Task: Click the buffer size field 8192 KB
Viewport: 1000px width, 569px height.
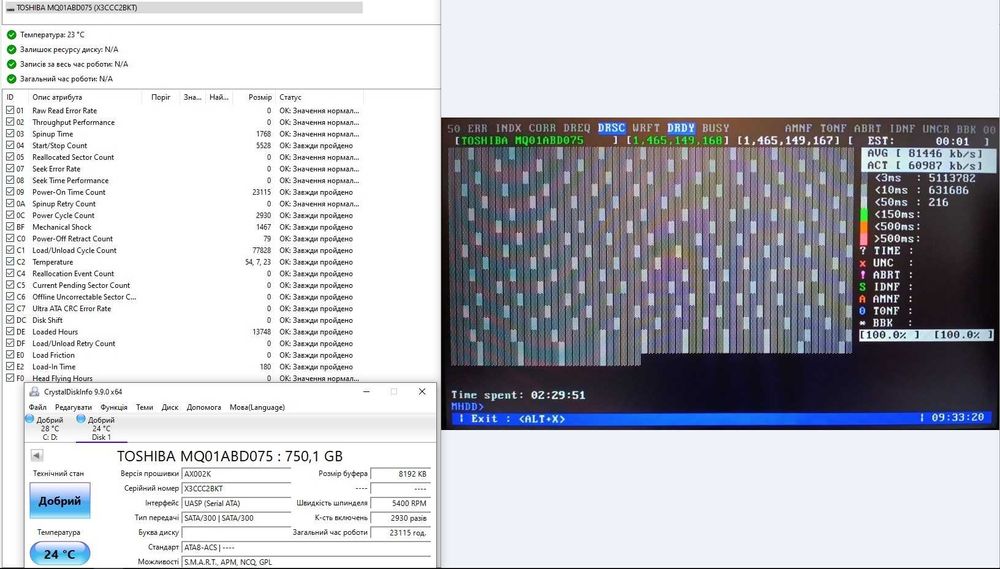Action: (401, 474)
